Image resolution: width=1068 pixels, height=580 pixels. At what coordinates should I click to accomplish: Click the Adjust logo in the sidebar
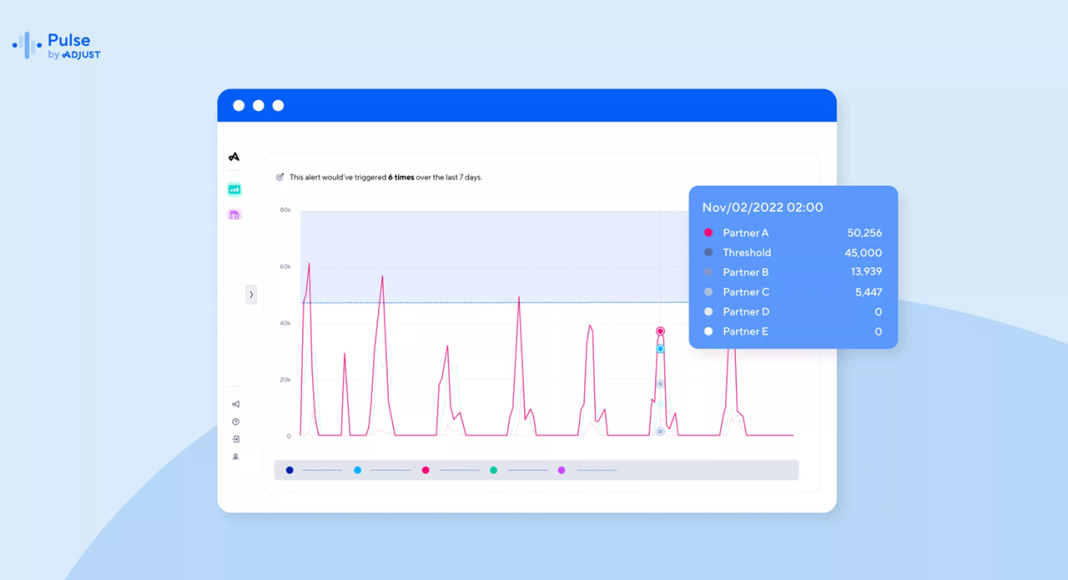[x=234, y=157]
